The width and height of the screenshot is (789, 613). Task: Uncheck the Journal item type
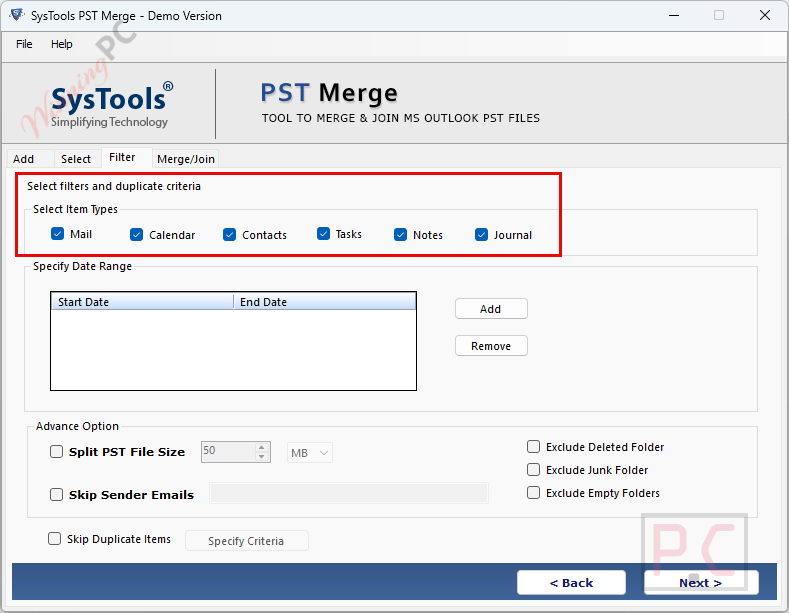(x=482, y=235)
